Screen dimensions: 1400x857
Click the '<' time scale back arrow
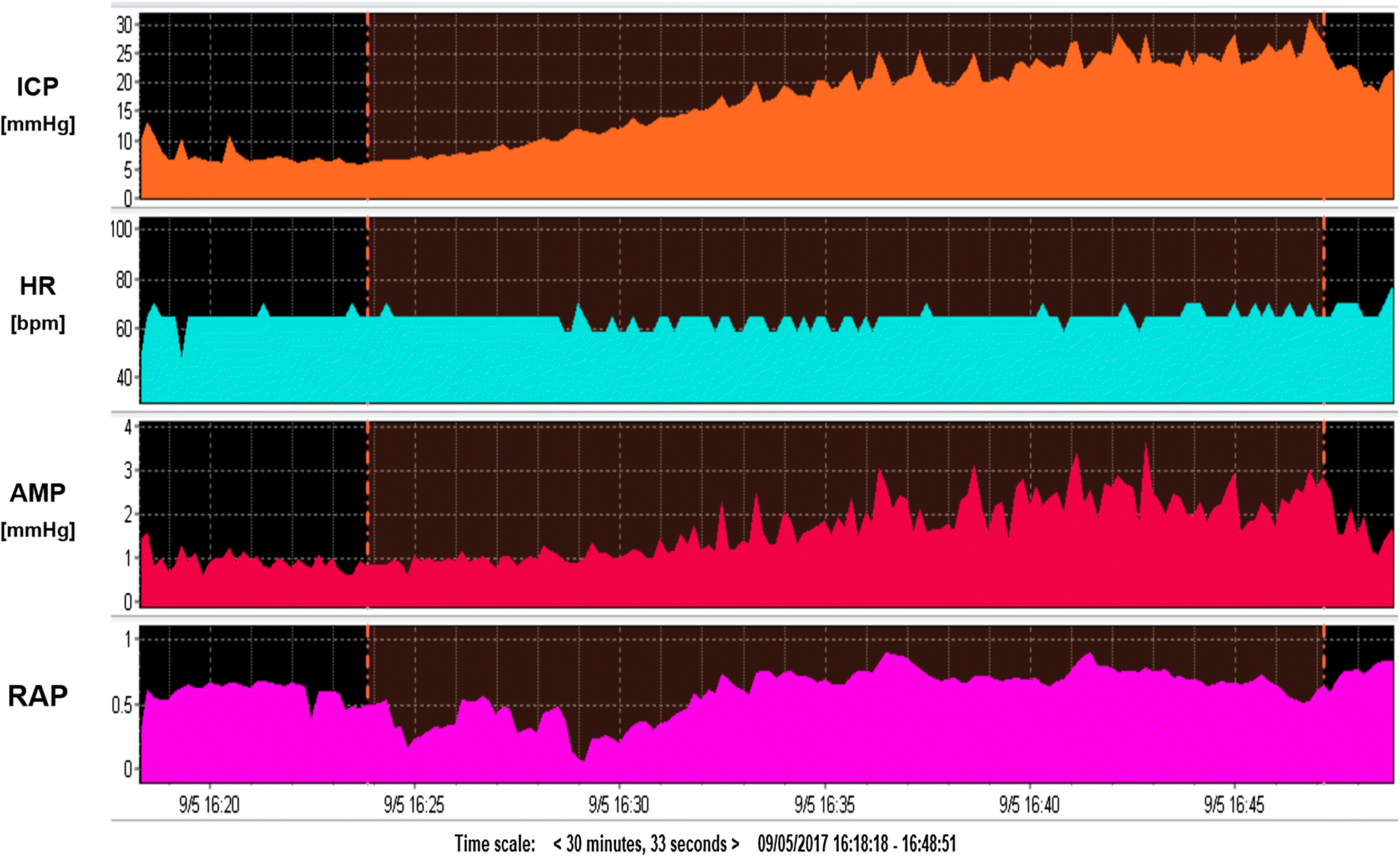557,844
